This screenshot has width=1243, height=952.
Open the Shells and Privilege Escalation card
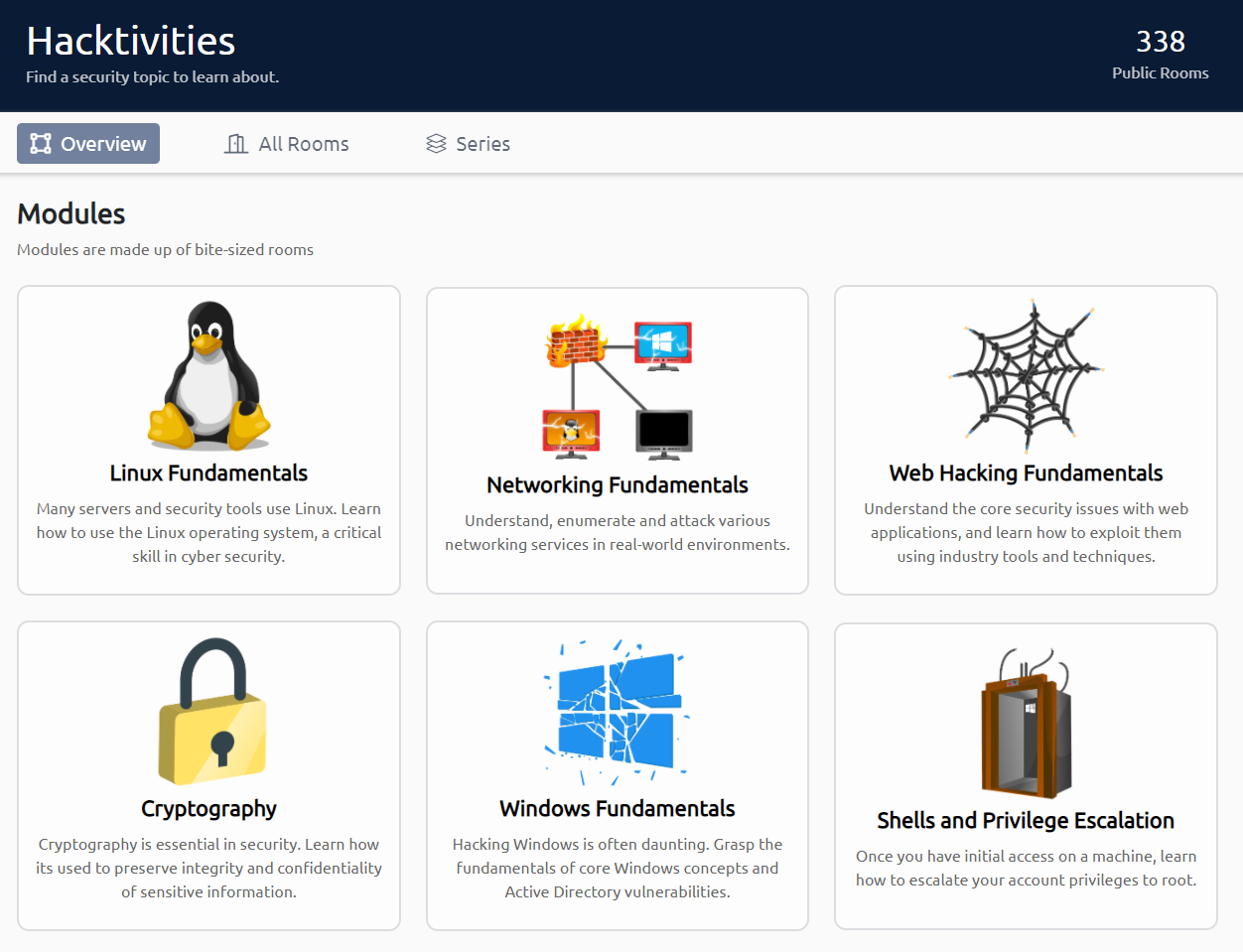1026,776
